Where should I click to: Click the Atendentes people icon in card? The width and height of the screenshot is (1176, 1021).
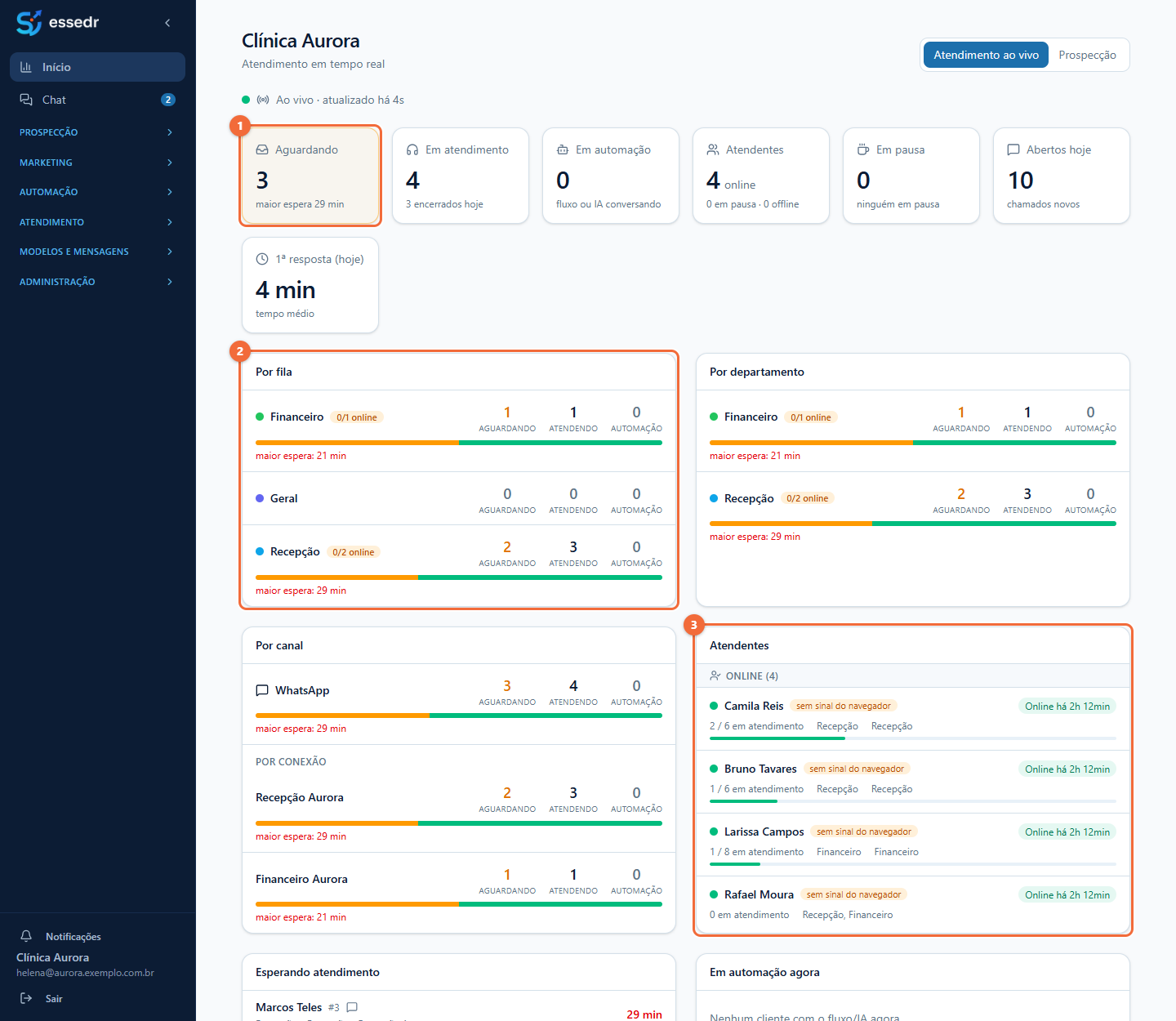713,149
